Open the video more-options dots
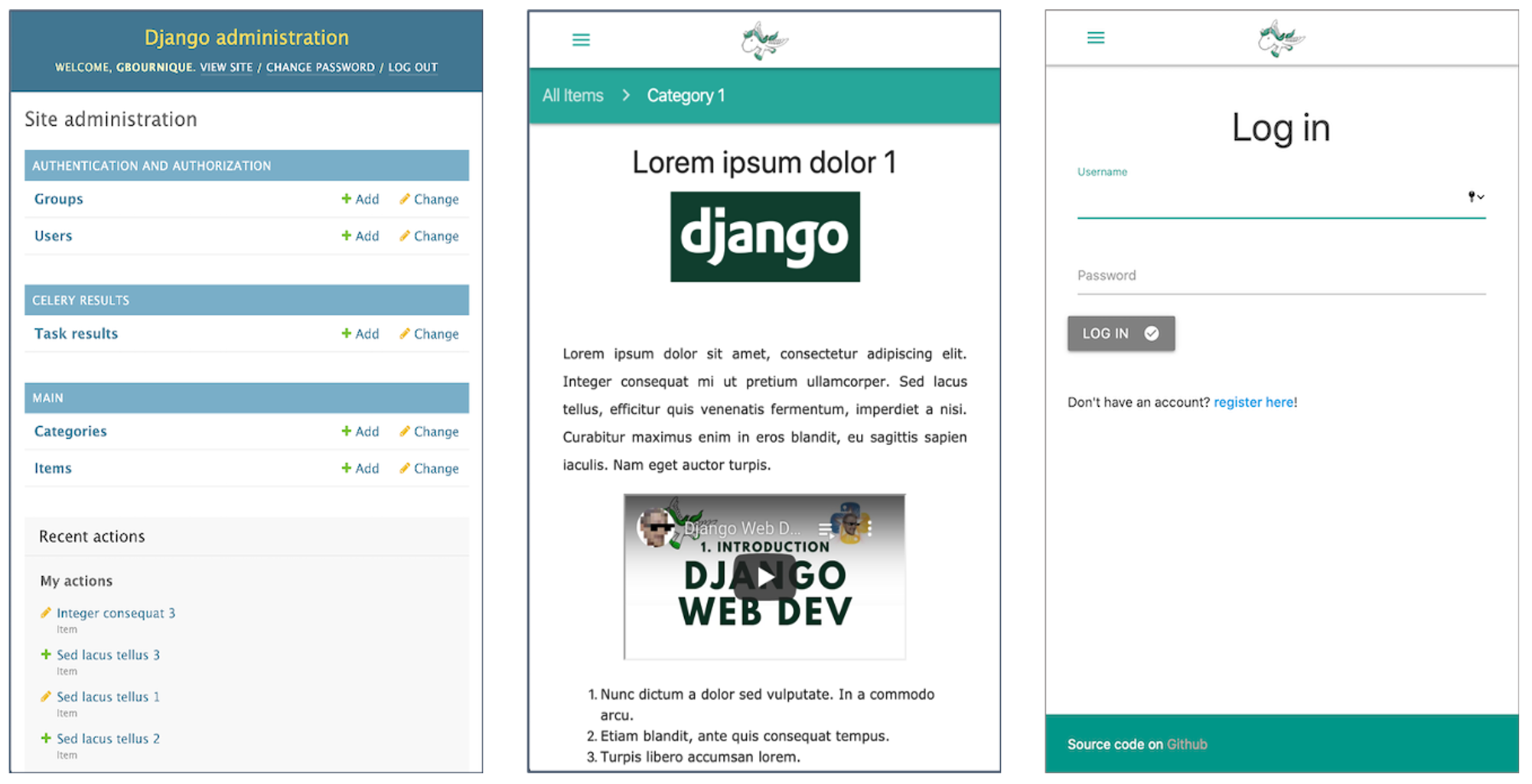The width and height of the screenshot is (1532, 784). (x=869, y=528)
